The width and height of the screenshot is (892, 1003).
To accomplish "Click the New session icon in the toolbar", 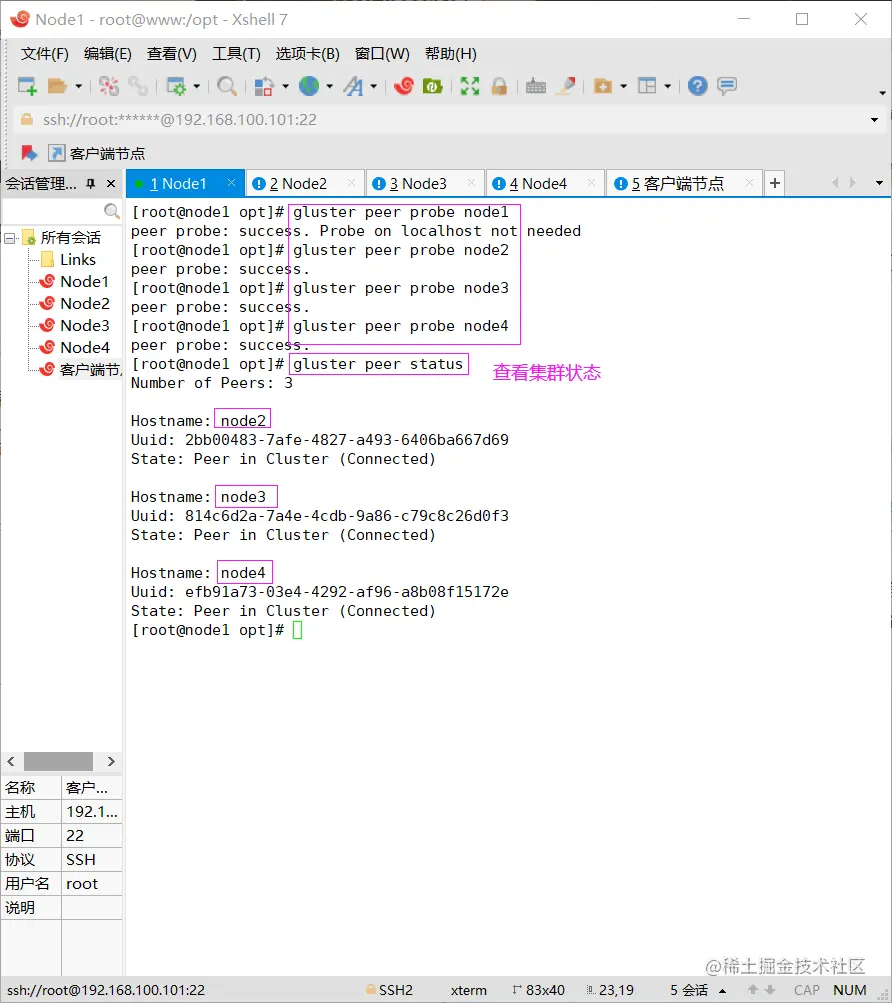I will point(27,86).
